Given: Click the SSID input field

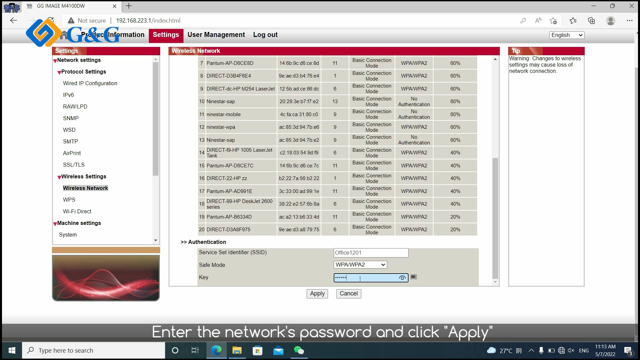Looking at the screenshot, I should pyautogui.click(x=371, y=253).
